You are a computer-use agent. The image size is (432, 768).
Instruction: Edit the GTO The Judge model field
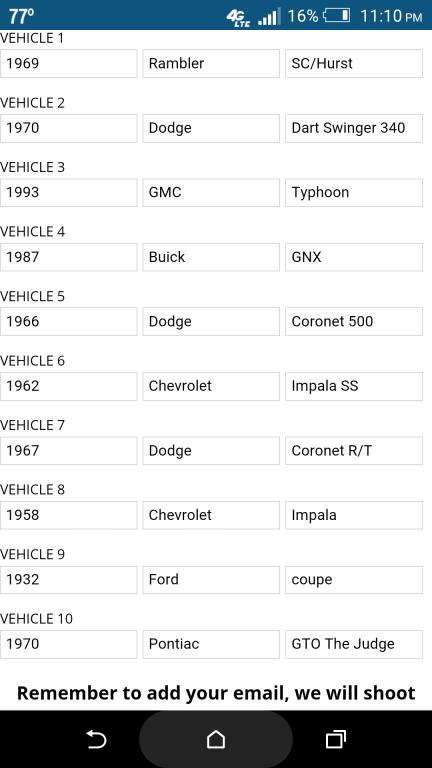[354, 644]
